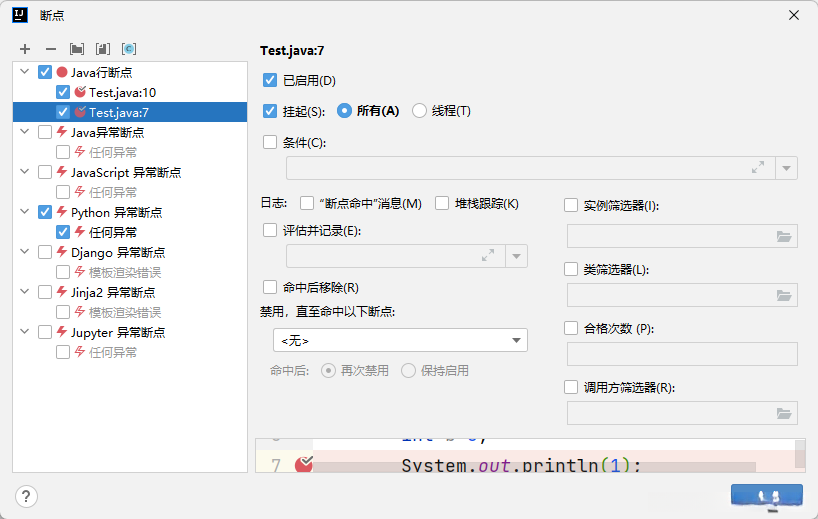Check the Java异常断点 group checkbox

coord(45,132)
